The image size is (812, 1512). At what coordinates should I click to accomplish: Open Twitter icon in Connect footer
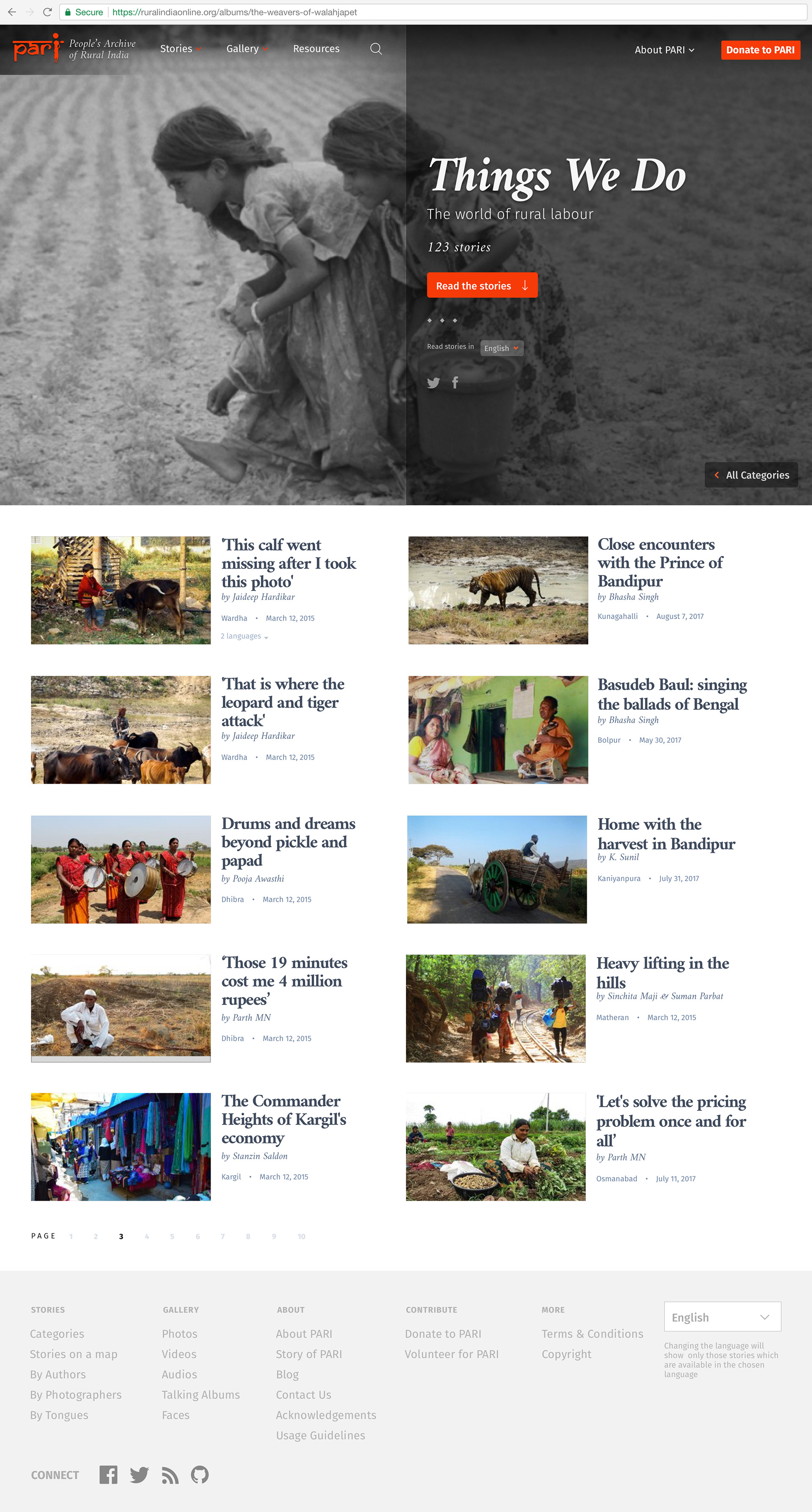coord(139,1474)
